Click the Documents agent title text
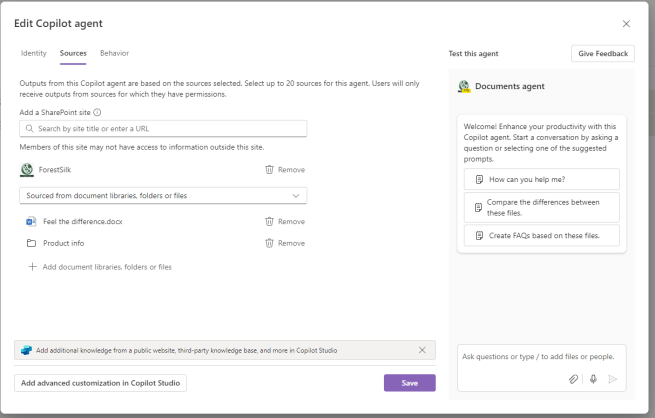Viewport: 655px width, 418px height. [x=510, y=86]
